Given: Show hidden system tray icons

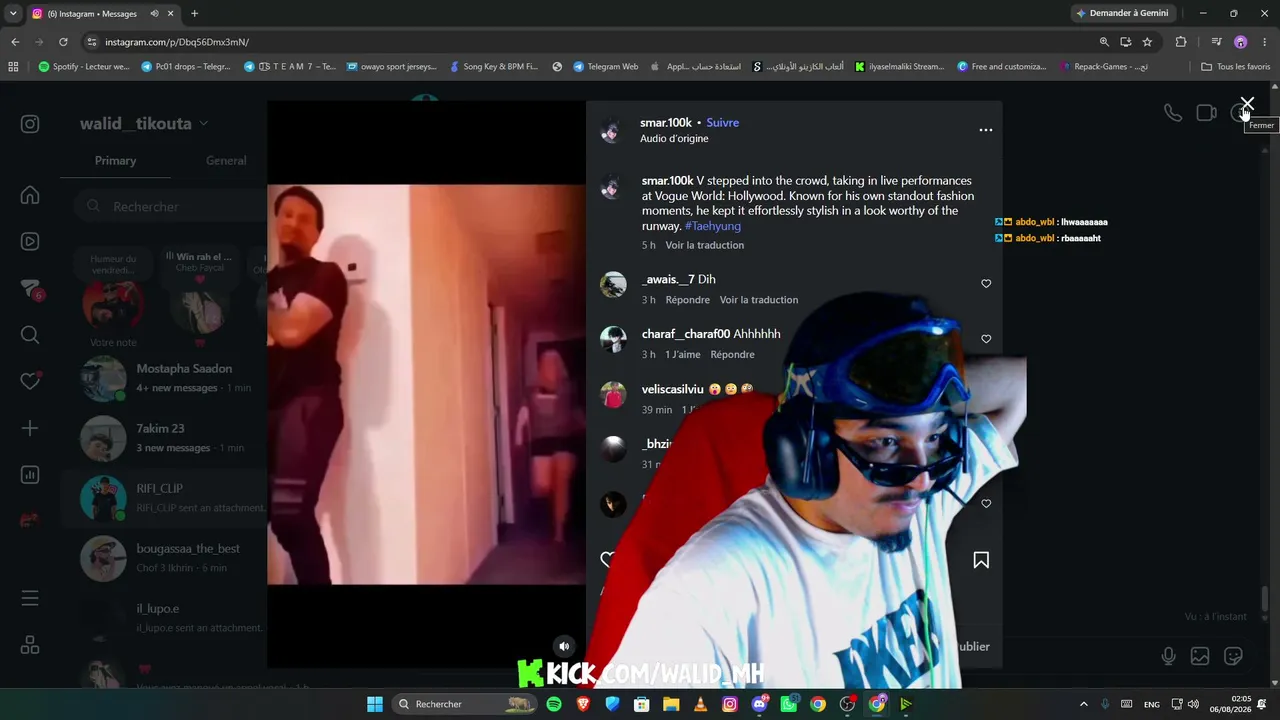Looking at the screenshot, I should (1083, 704).
